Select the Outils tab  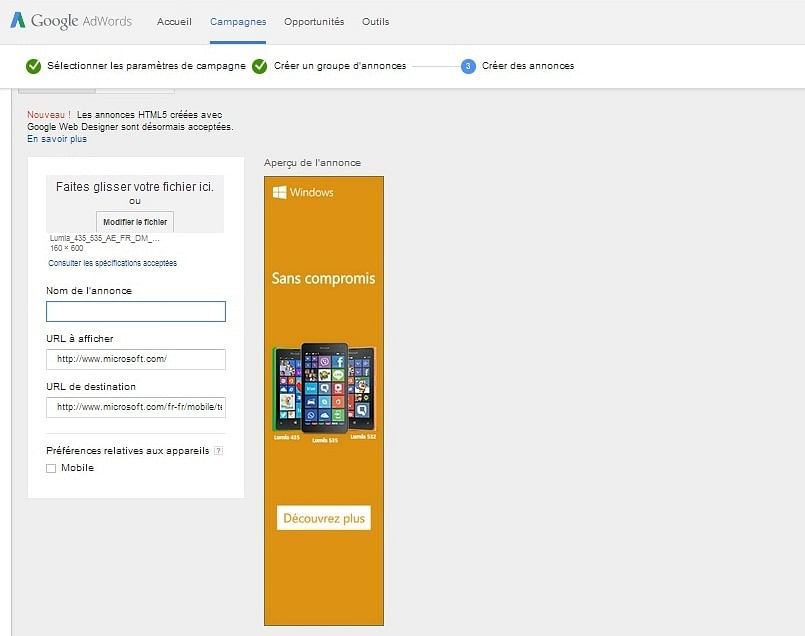[x=376, y=21]
